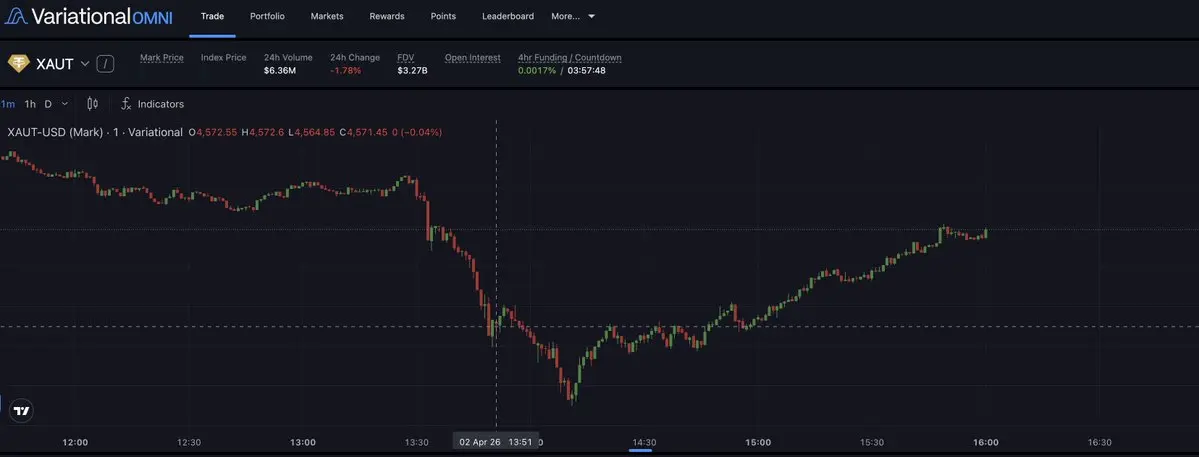This screenshot has width=1199, height=457.
Task: Click the XAUT gold token icon
Action: [x=18, y=64]
